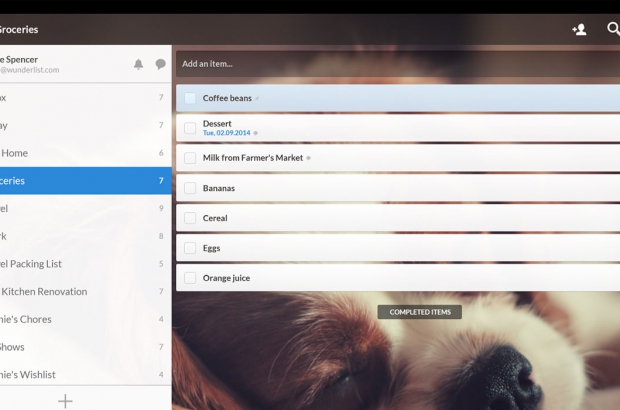The height and width of the screenshot is (410, 620).
Task: Open the share list add-person icon
Action: pos(579,29)
